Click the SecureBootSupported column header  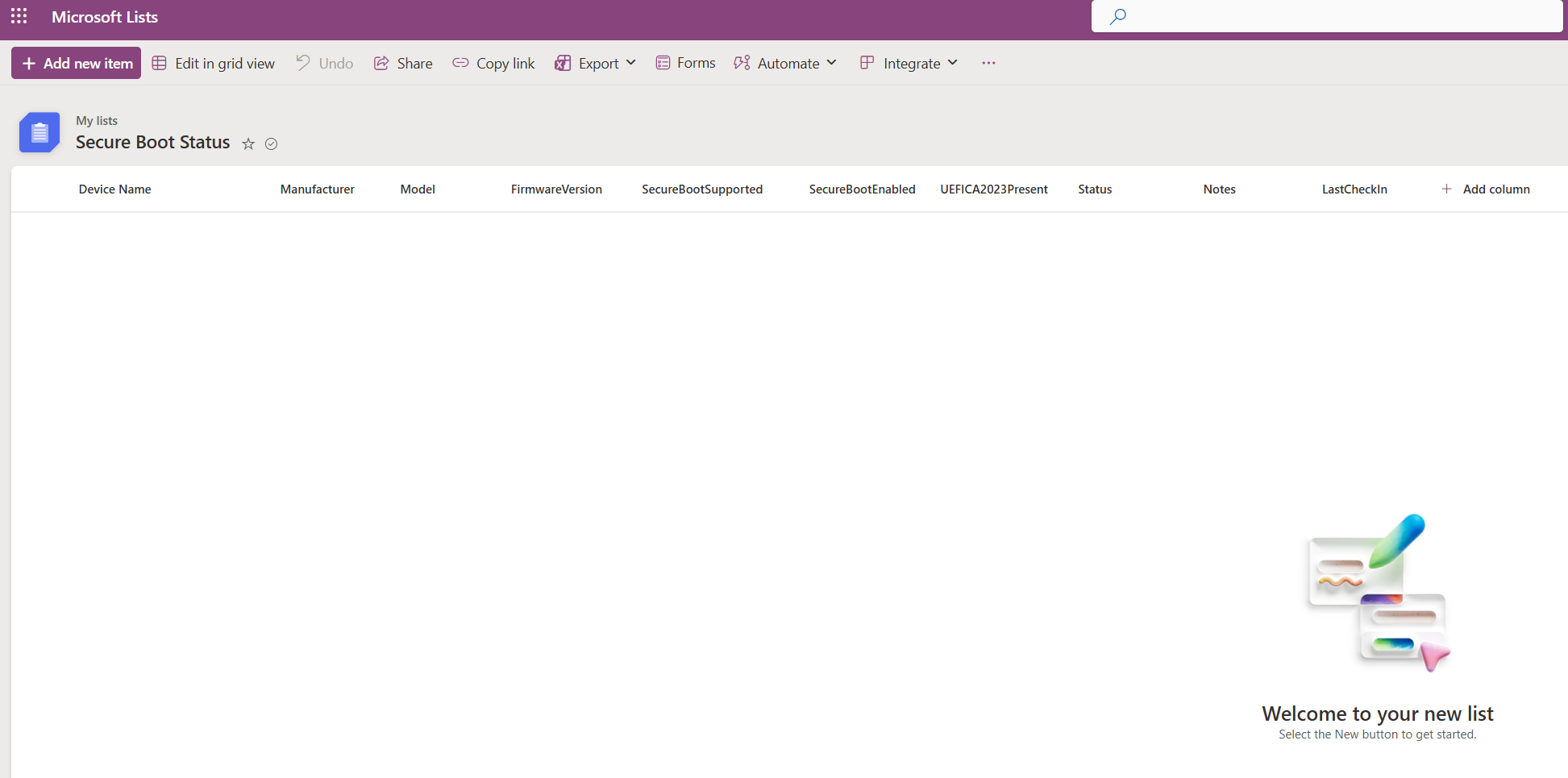(x=702, y=189)
